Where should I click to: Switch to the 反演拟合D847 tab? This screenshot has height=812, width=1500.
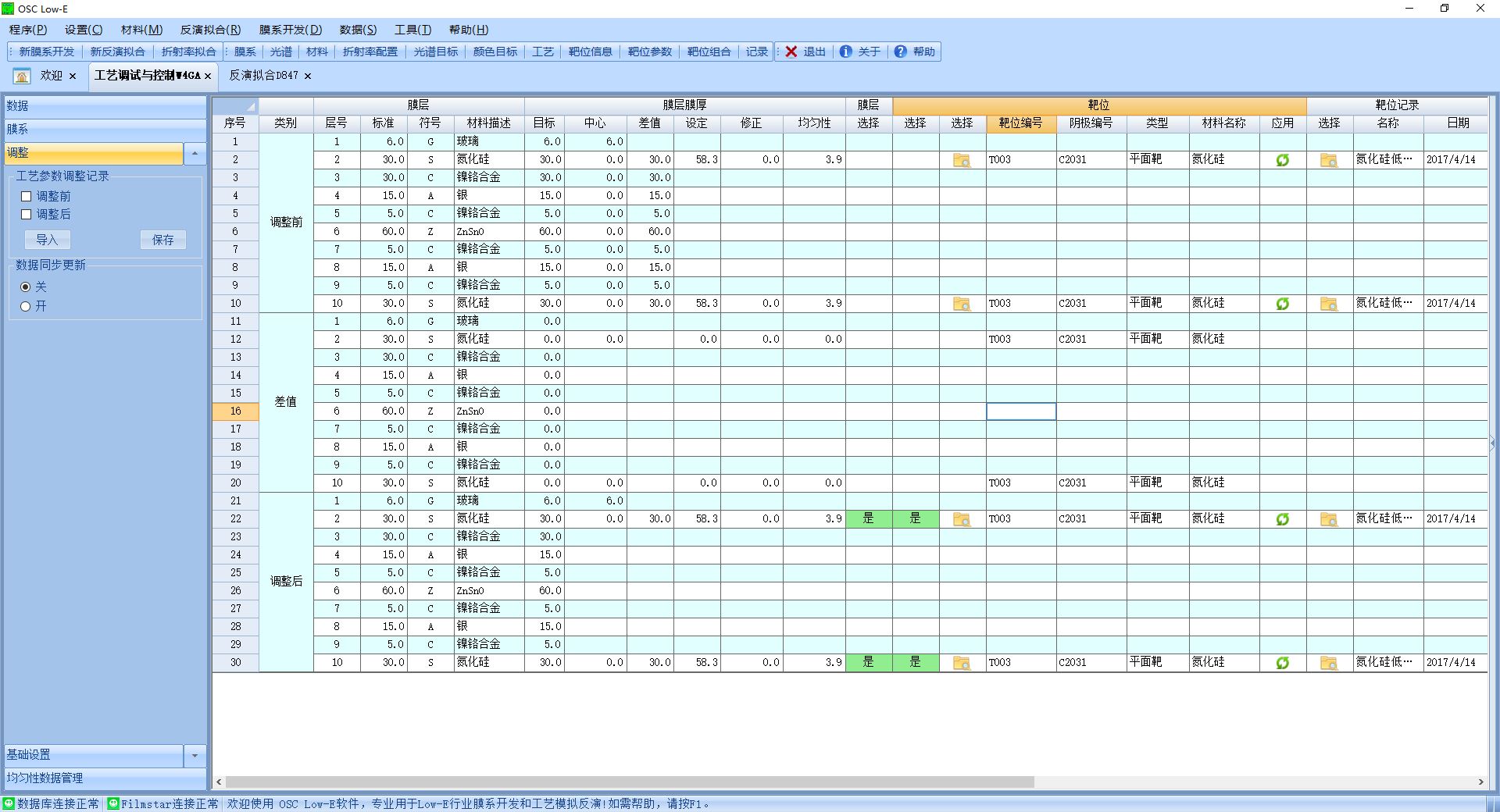click(264, 76)
